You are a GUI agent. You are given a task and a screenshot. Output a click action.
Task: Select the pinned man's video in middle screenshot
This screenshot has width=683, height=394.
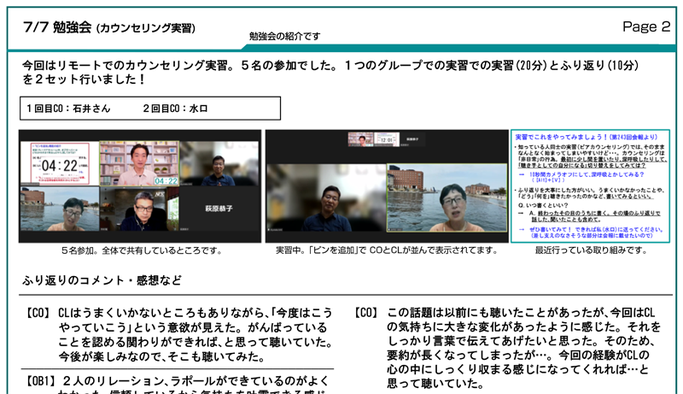tap(326, 198)
